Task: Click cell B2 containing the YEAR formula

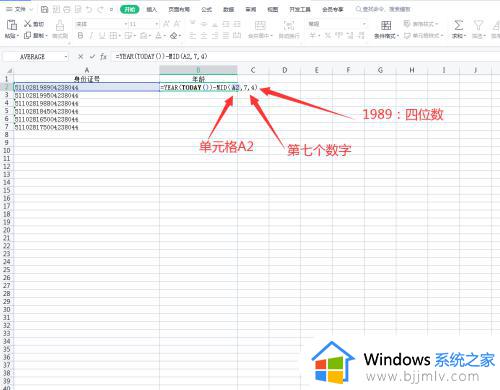Action: (x=198, y=87)
